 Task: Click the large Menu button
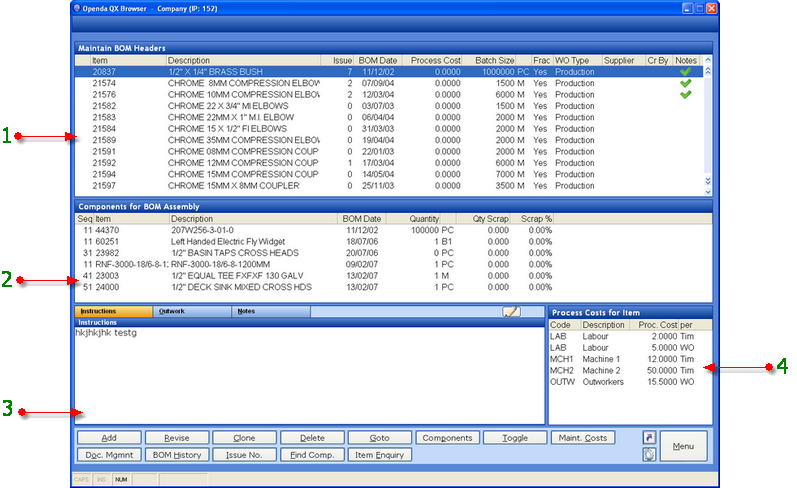point(683,446)
